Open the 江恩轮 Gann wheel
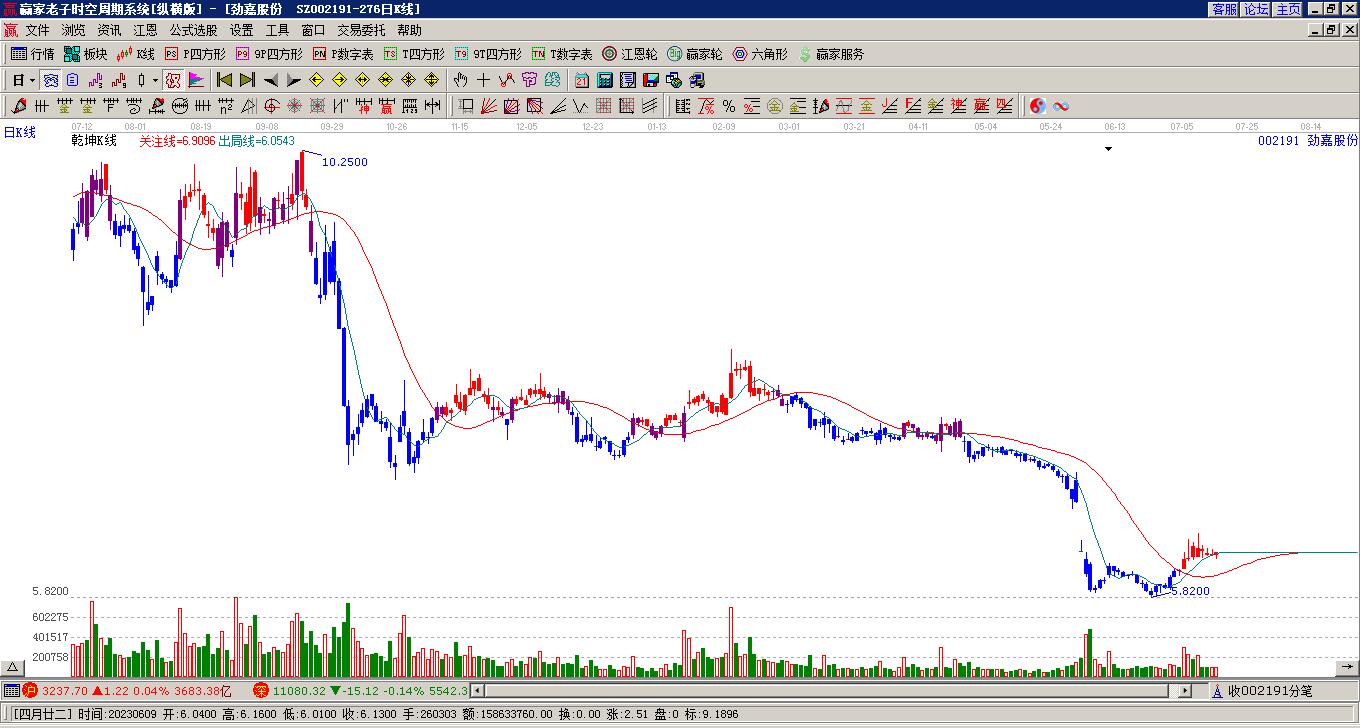The width and height of the screenshot is (1360, 728). coord(630,54)
